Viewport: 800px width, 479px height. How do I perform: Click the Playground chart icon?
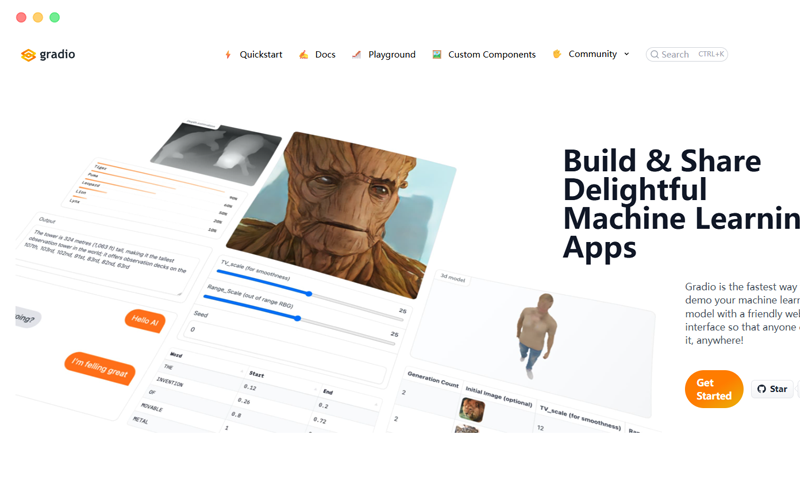357,55
